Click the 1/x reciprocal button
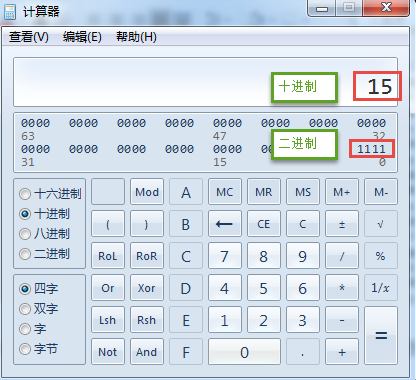This screenshot has height=380, width=416. pos(381,288)
